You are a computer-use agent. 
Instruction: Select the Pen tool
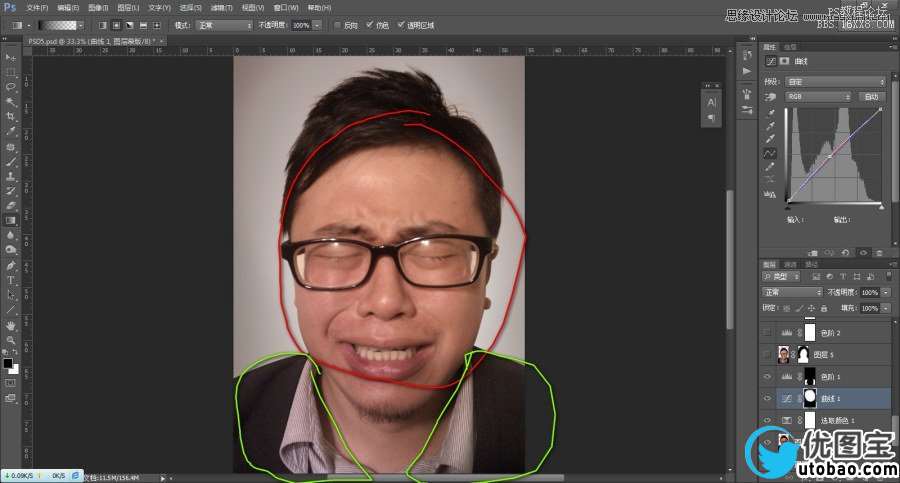pyautogui.click(x=10, y=266)
